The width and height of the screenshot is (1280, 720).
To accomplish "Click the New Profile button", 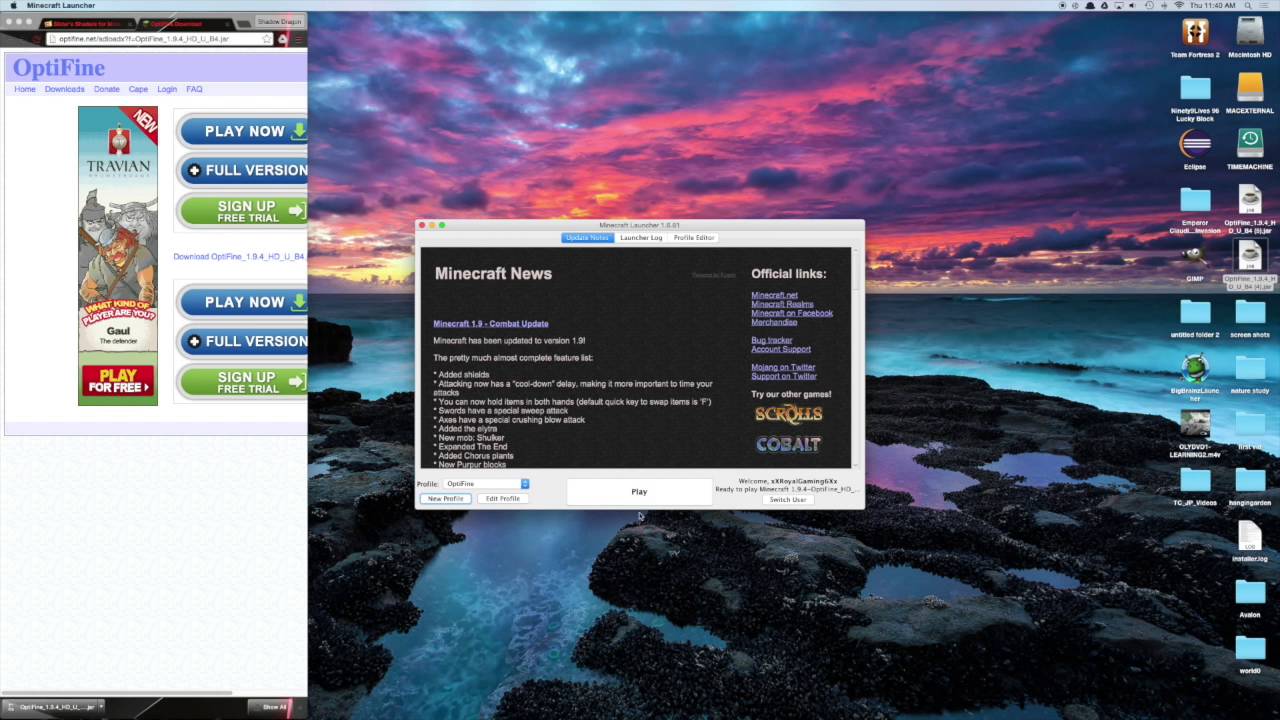I will [x=445, y=499].
